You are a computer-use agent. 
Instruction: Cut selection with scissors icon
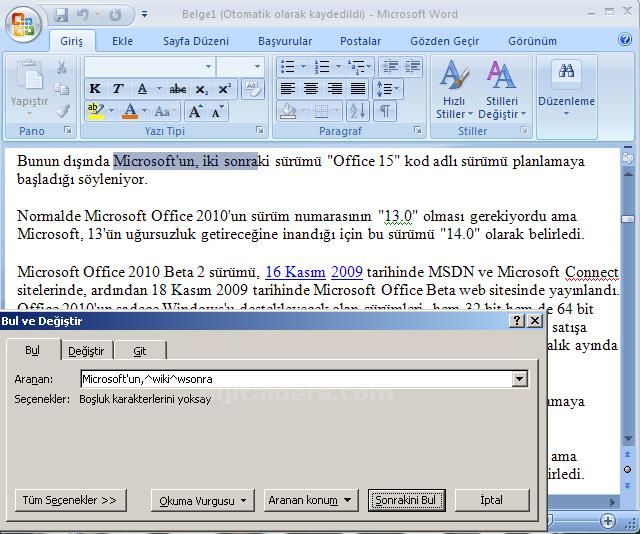click(62, 67)
